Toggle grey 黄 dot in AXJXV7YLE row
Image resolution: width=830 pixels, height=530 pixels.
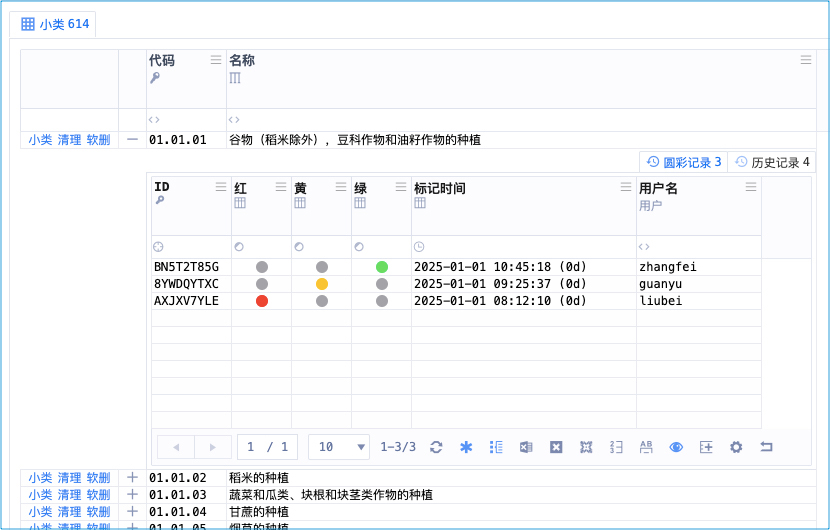322,301
